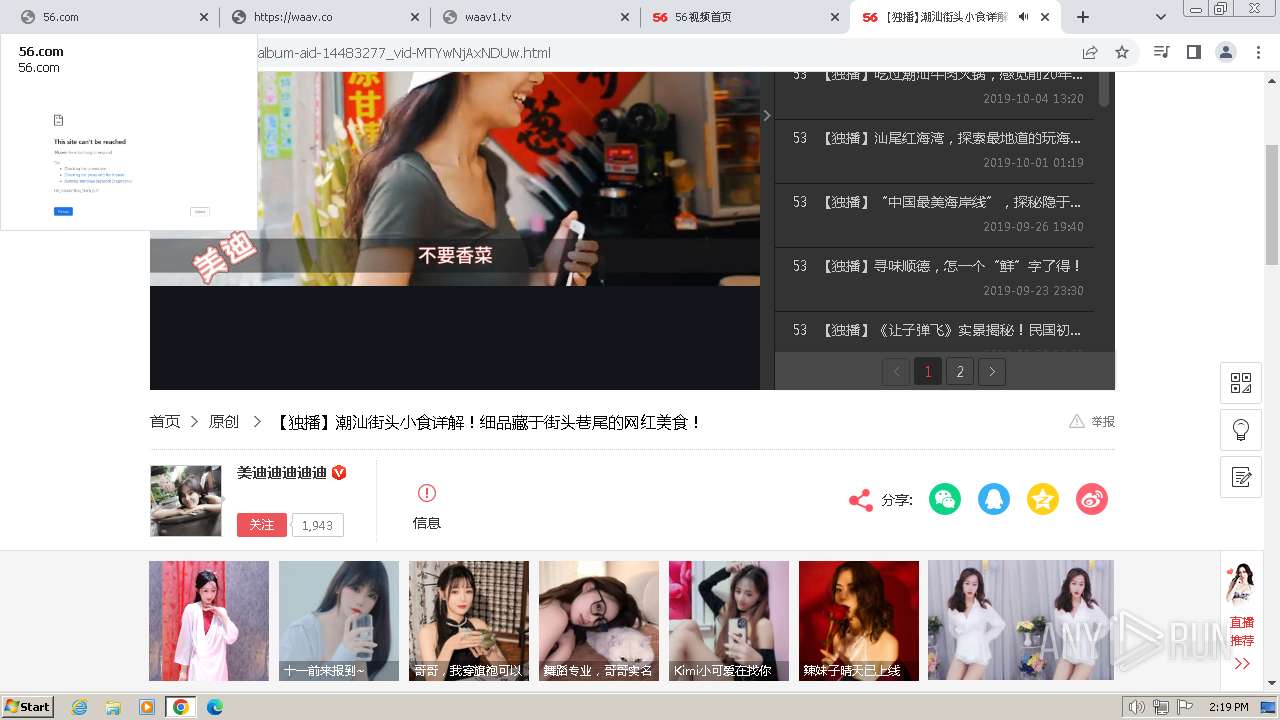Screen dimensions: 1280x720
Task: Go to previous playlist page arrow
Action: click(x=896, y=372)
